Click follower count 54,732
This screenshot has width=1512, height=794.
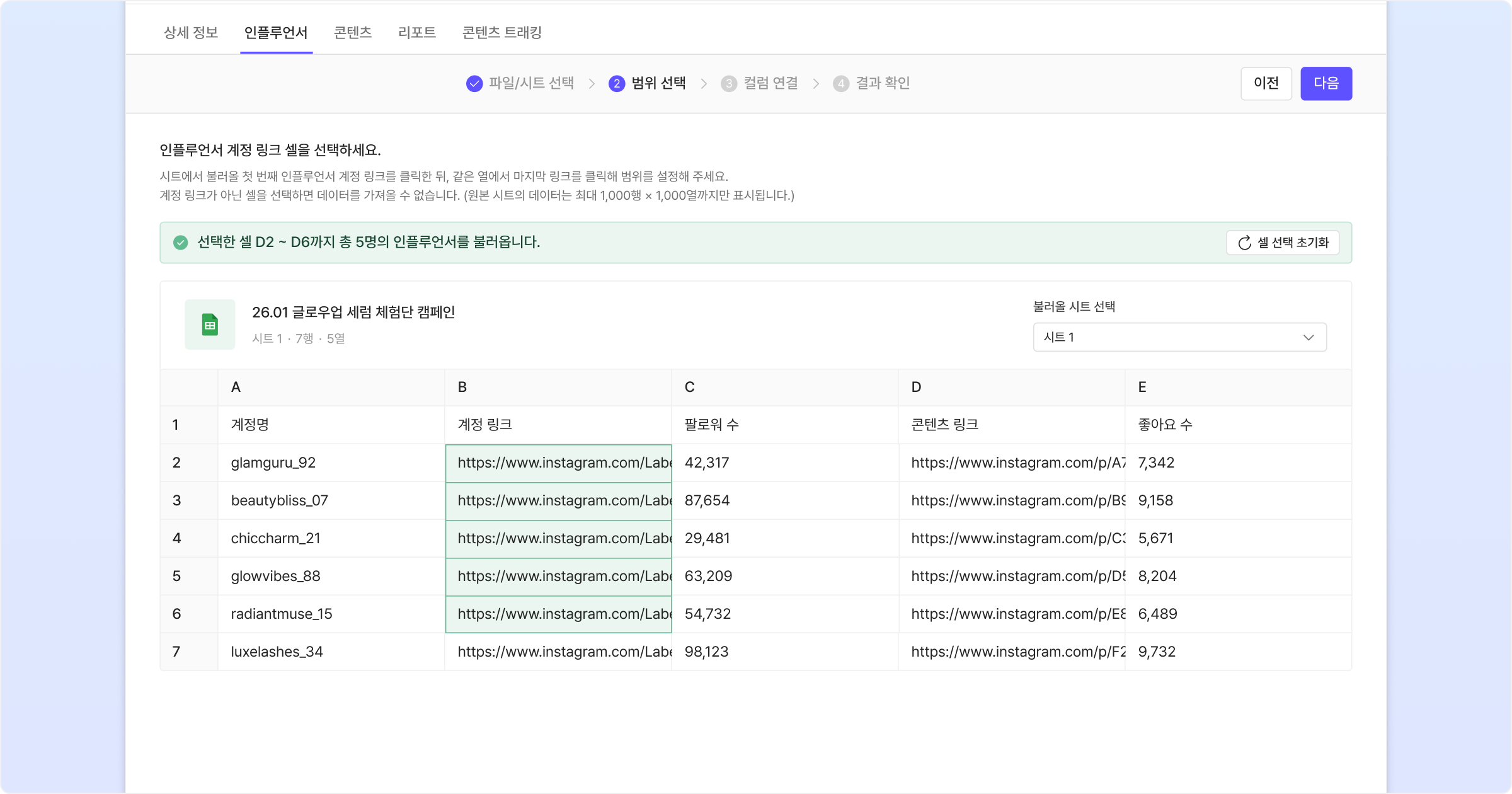click(785, 614)
